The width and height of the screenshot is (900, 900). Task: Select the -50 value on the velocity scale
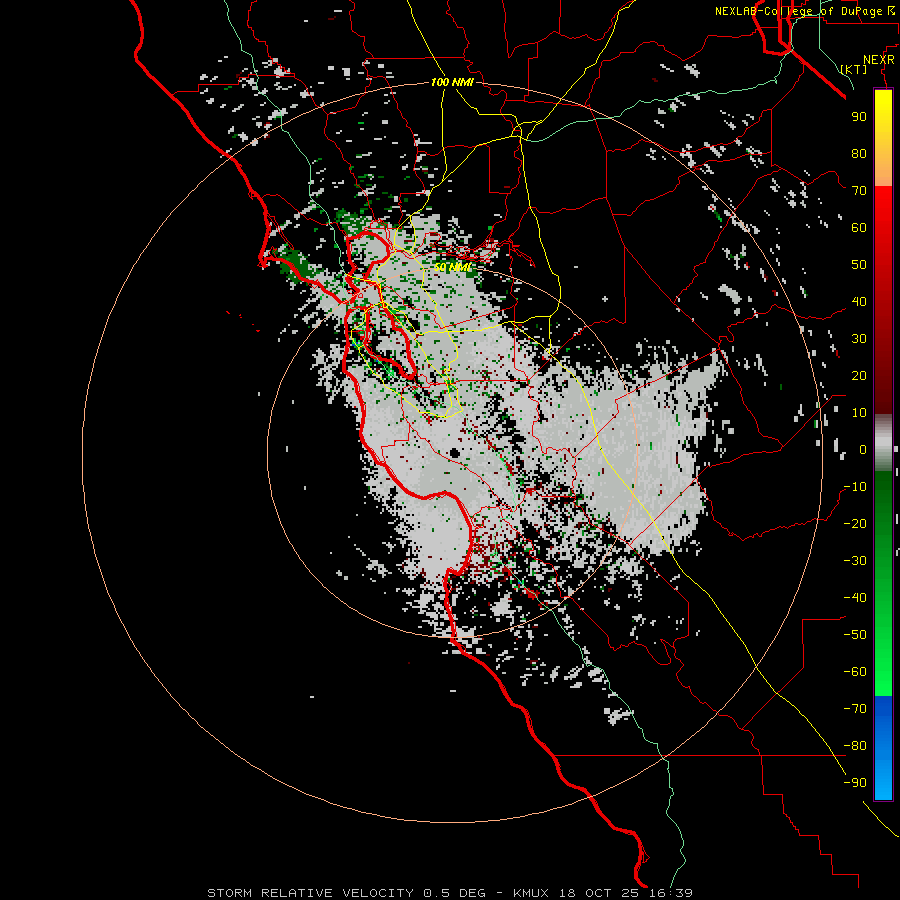pos(855,635)
